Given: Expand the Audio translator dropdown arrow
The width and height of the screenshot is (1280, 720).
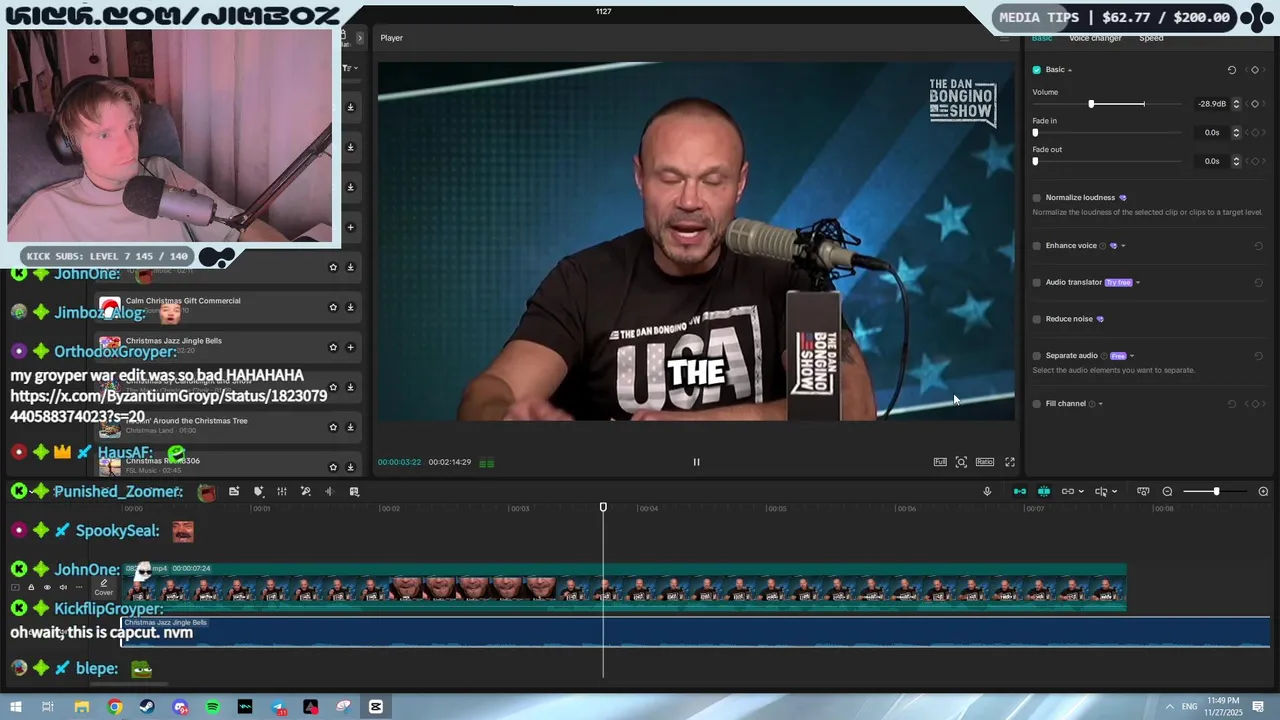Looking at the screenshot, I should (x=1138, y=283).
